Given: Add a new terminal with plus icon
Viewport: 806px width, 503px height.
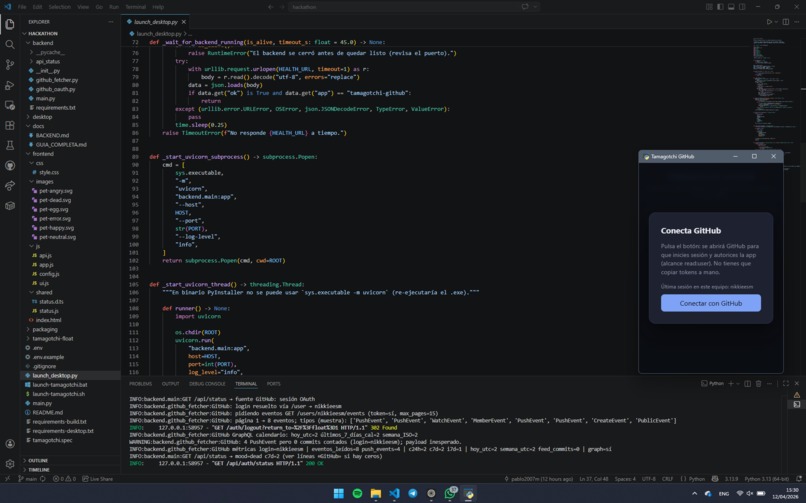Looking at the screenshot, I should tap(730, 384).
